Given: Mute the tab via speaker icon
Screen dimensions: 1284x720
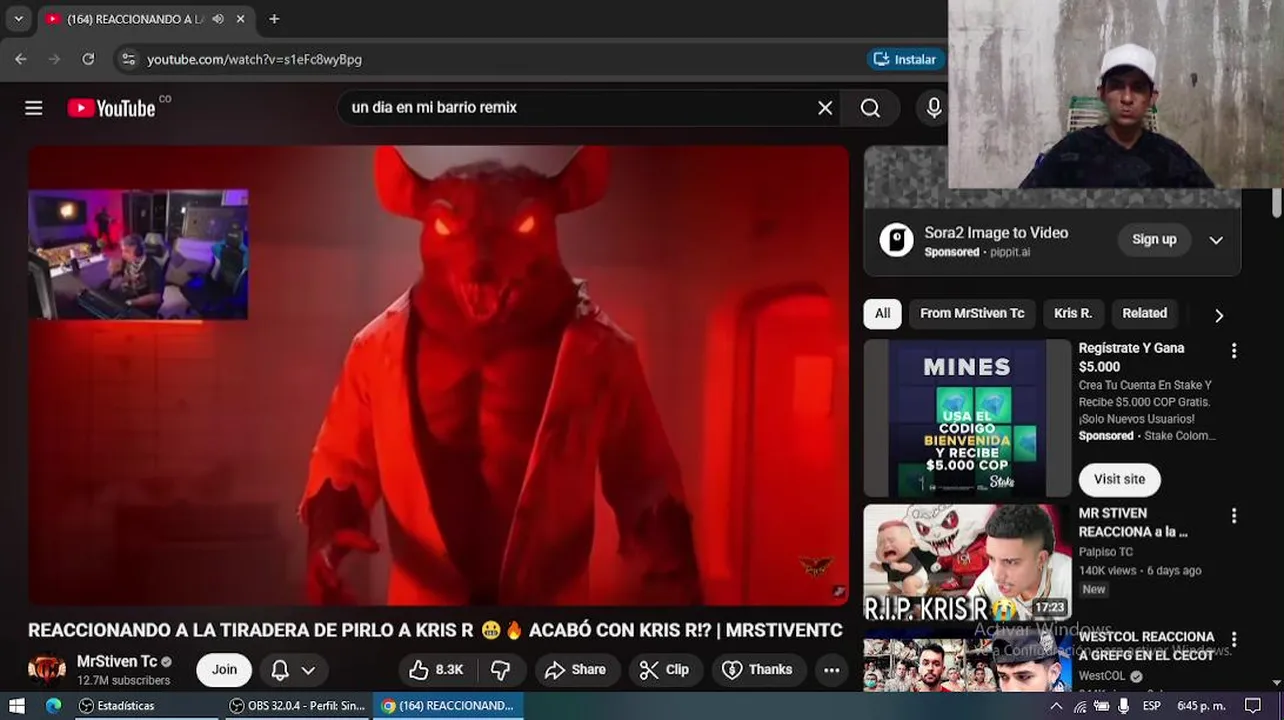Looking at the screenshot, I should click(218, 19).
